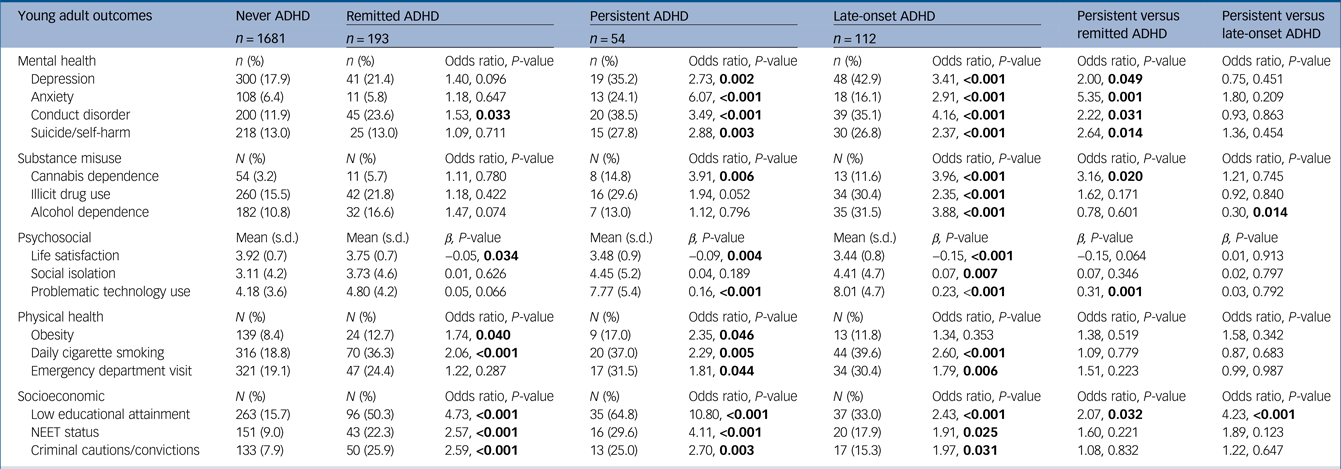
Task: Click the "n = 1681" sample size cell
Action: coord(264,39)
